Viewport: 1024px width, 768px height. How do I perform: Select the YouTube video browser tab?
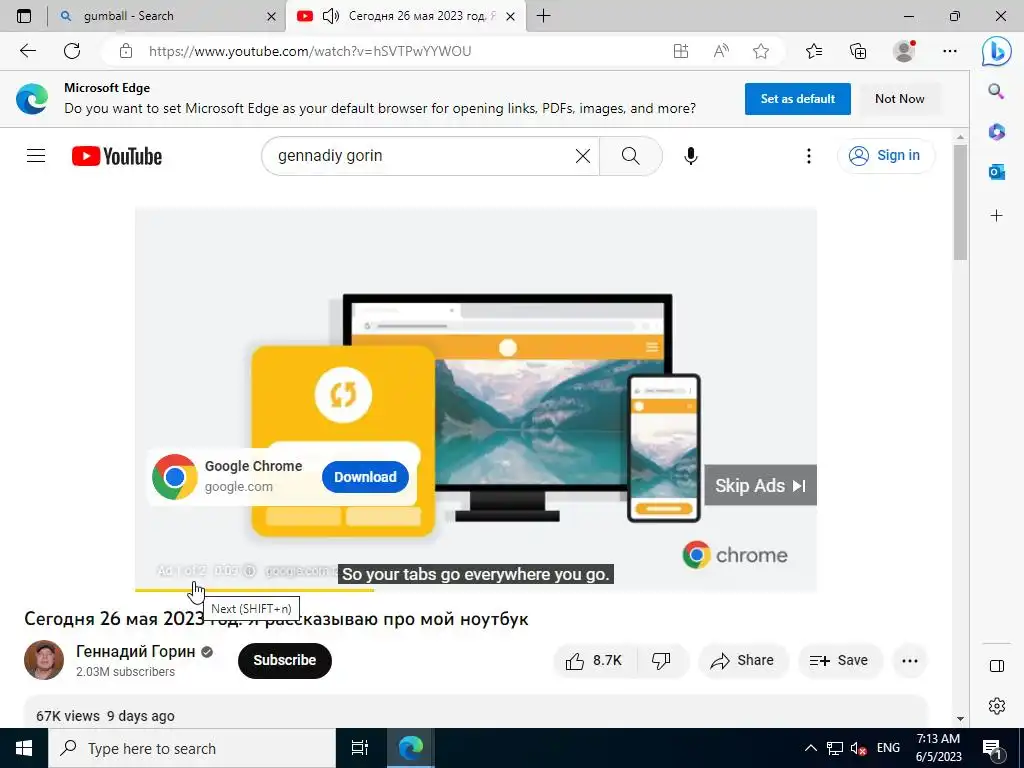pyautogui.click(x=405, y=16)
